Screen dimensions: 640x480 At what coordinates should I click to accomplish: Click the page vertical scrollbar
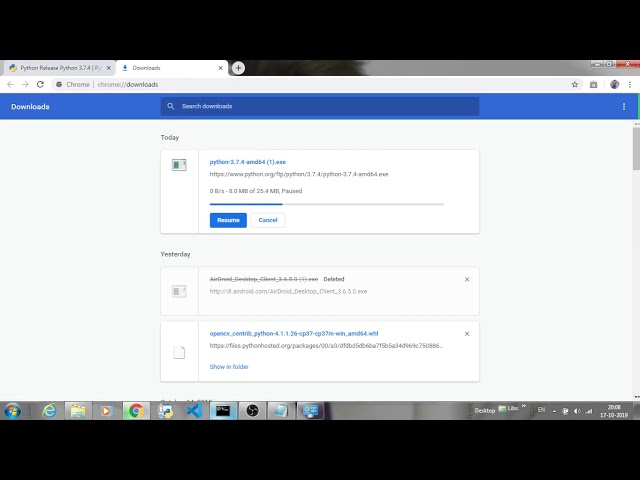point(636,149)
